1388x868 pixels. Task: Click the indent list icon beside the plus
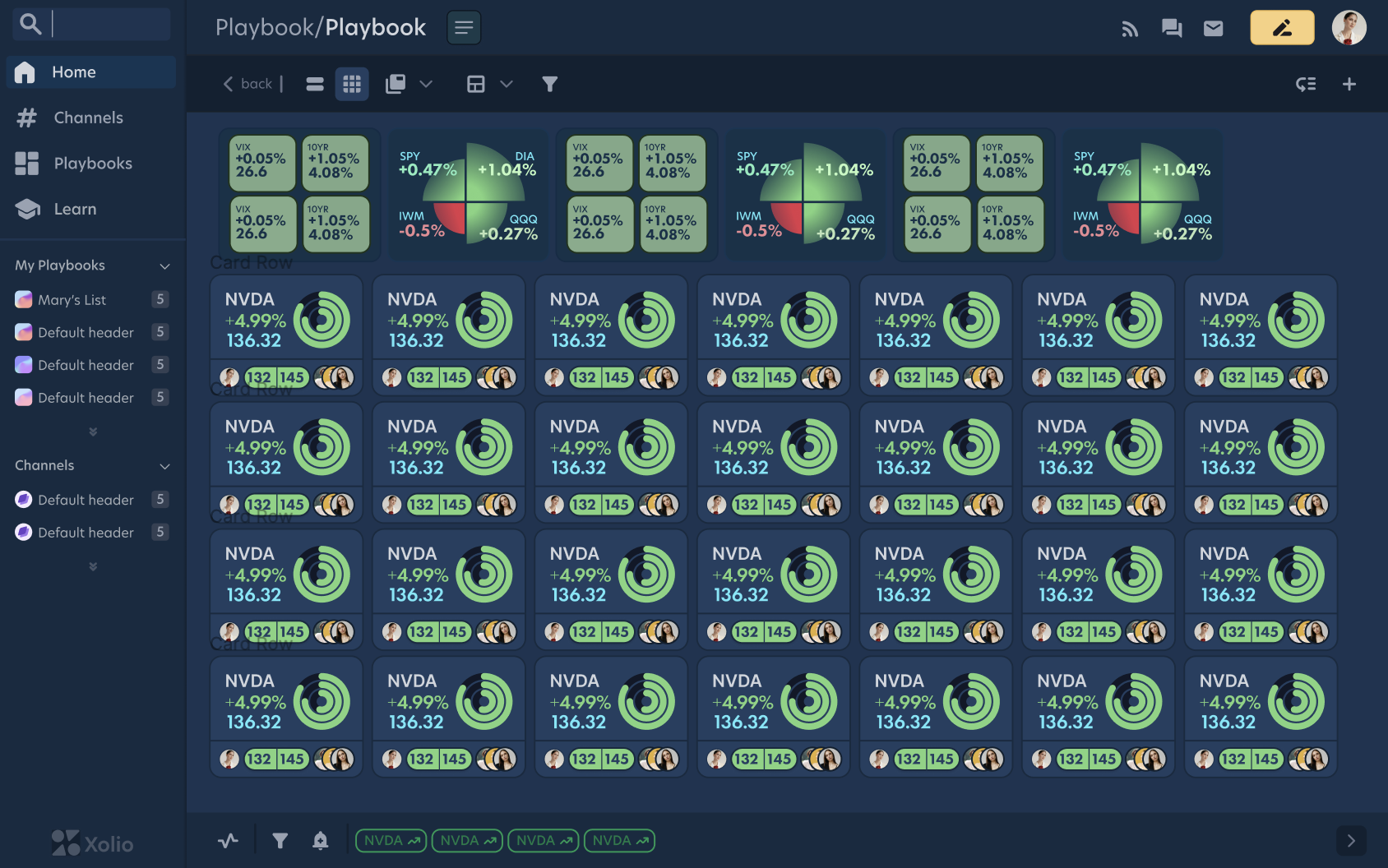[x=1306, y=84]
